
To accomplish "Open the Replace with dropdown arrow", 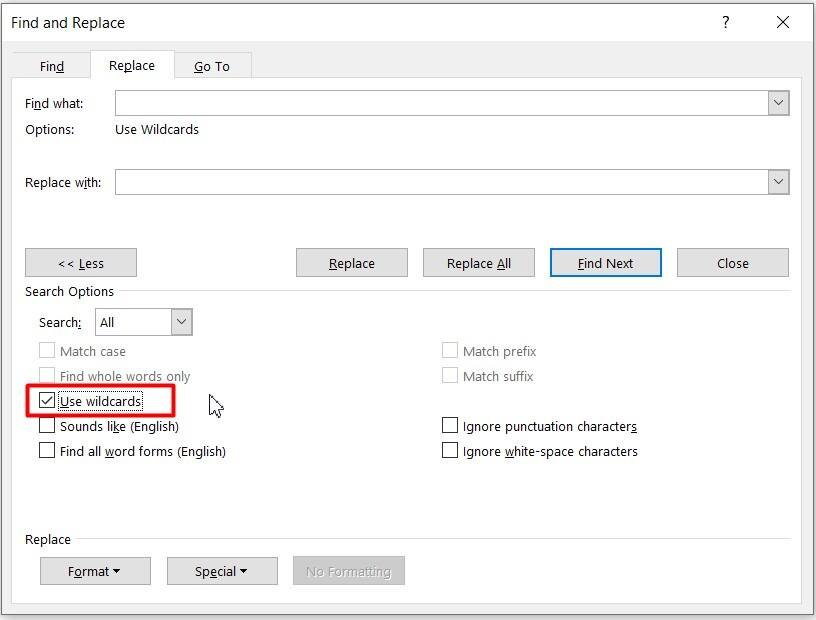I will tap(779, 182).
